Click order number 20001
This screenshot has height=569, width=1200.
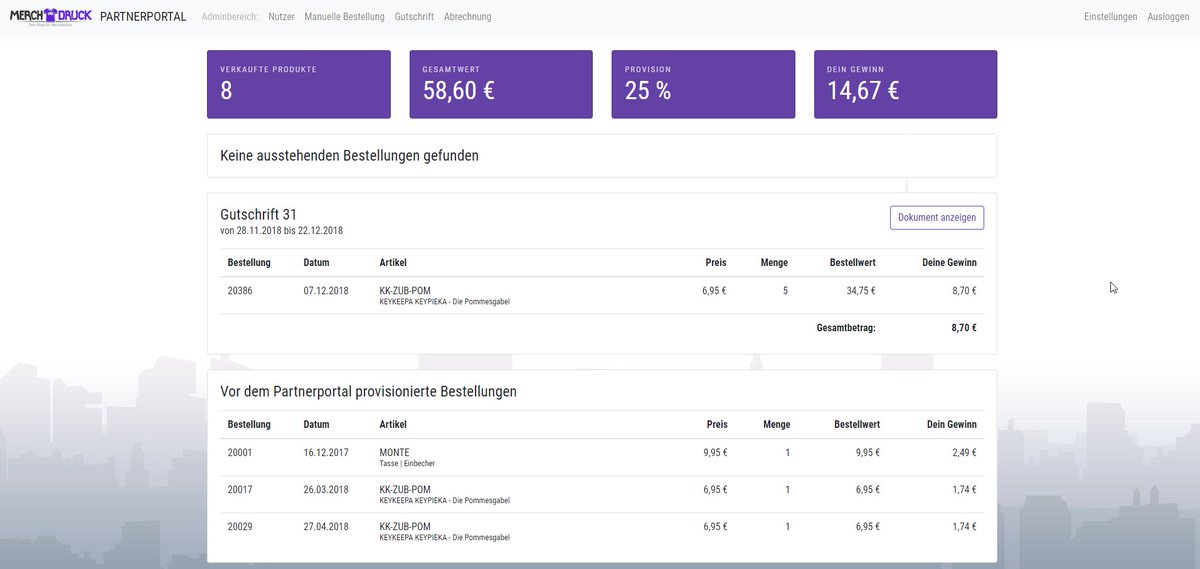click(x=240, y=453)
